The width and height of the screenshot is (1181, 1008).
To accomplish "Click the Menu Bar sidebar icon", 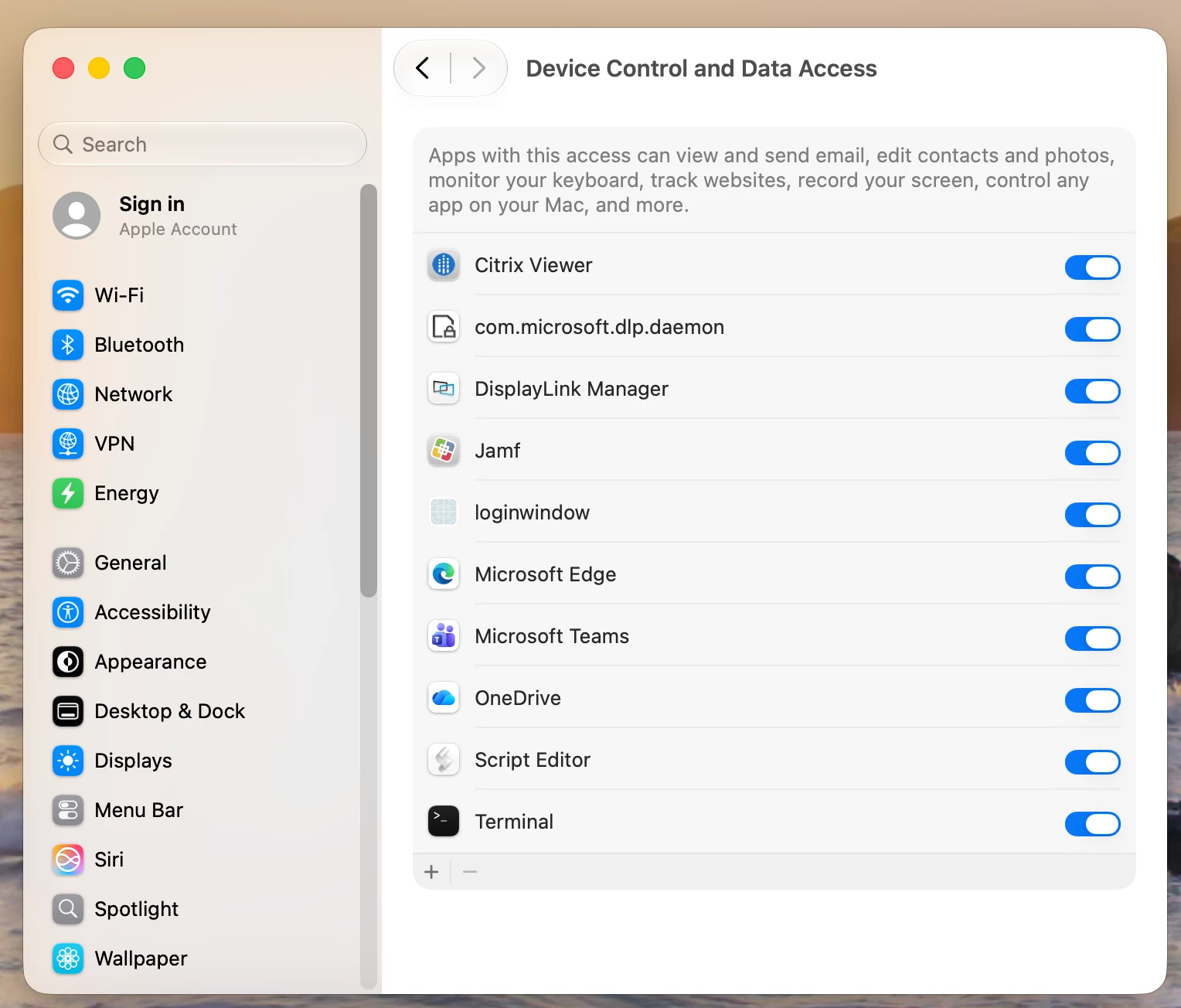I will pyautogui.click(x=68, y=810).
